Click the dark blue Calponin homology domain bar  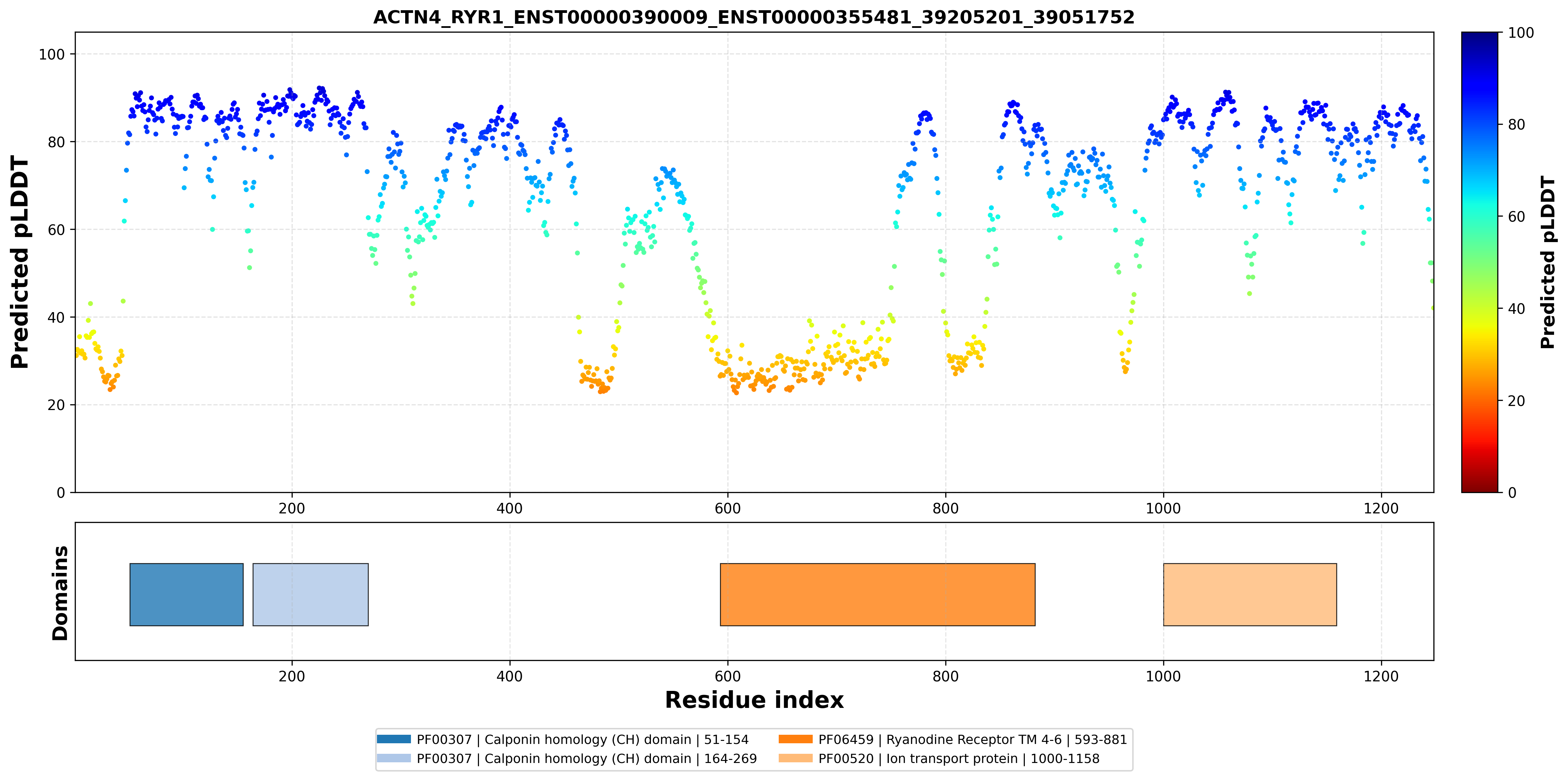point(186,594)
